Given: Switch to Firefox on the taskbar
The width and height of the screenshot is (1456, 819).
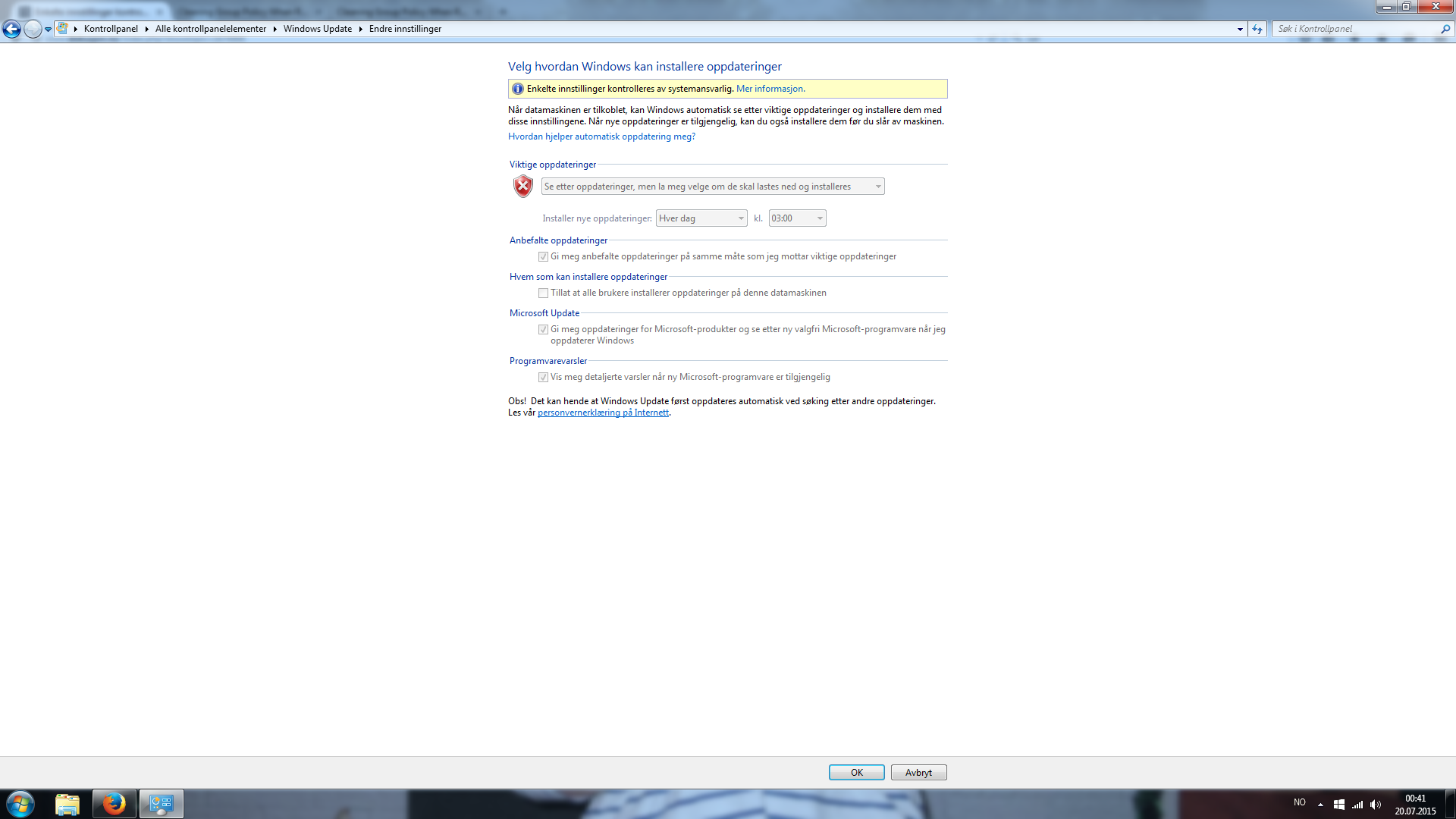Looking at the screenshot, I should pyautogui.click(x=115, y=804).
